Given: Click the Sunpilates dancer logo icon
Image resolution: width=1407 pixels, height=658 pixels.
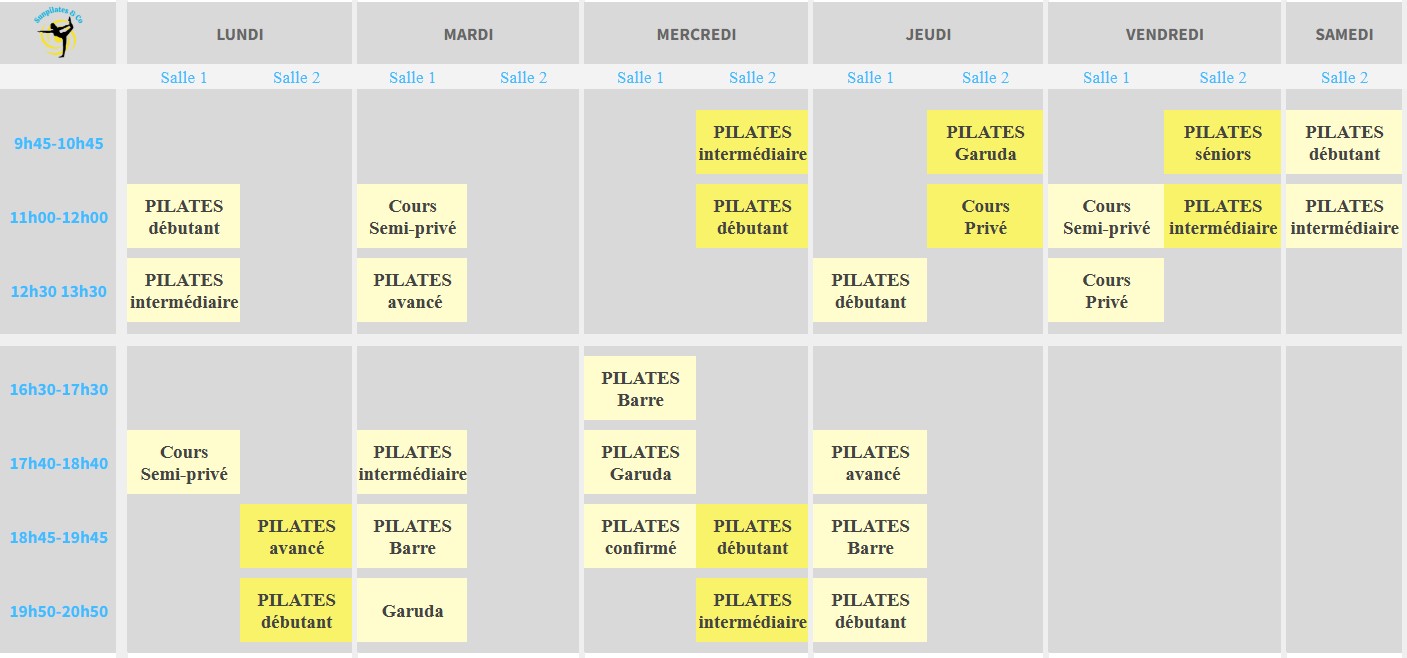Looking at the screenshot, I should pyautogui.click(x=62, y=32).
